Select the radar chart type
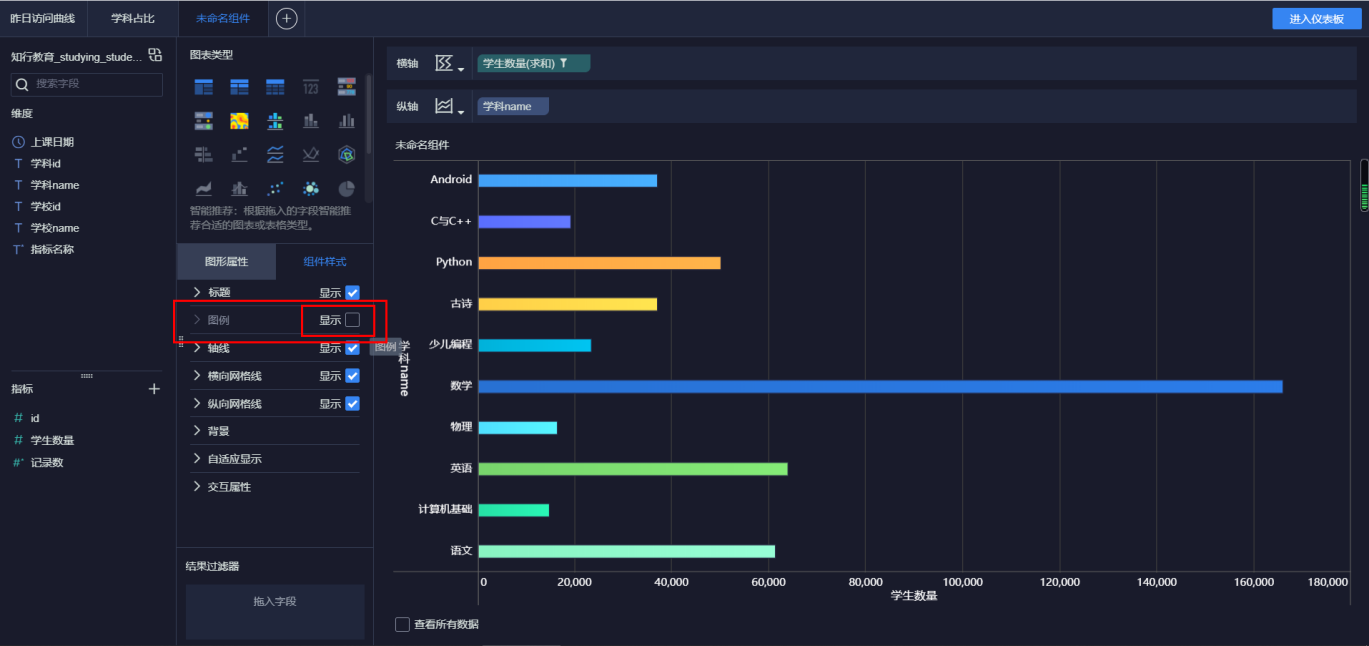This screenshot has width=1369, height=646. point(347,154)
